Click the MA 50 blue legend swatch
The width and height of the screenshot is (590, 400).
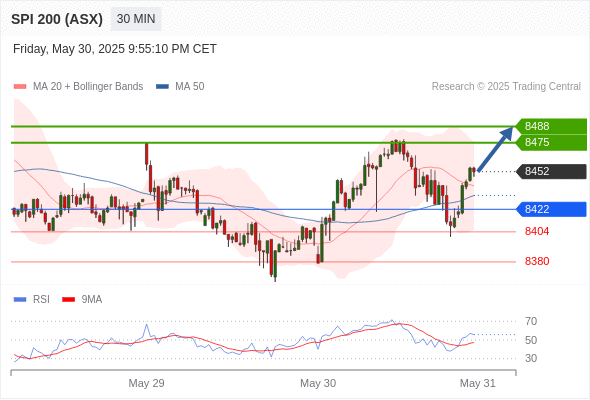click(162, 87)
